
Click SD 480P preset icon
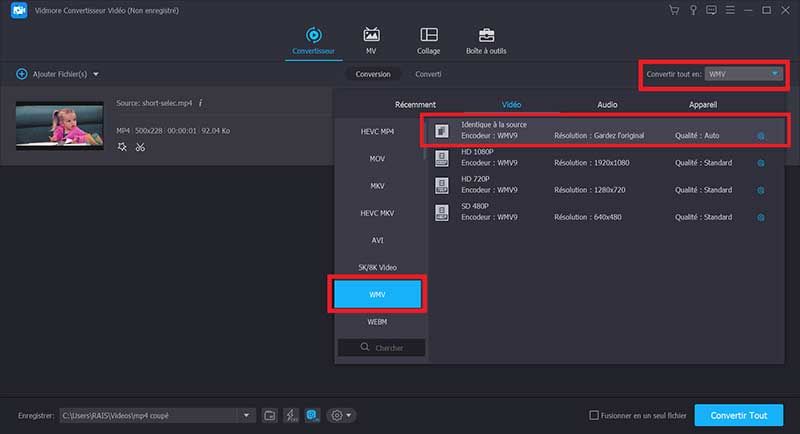point(442,212)
